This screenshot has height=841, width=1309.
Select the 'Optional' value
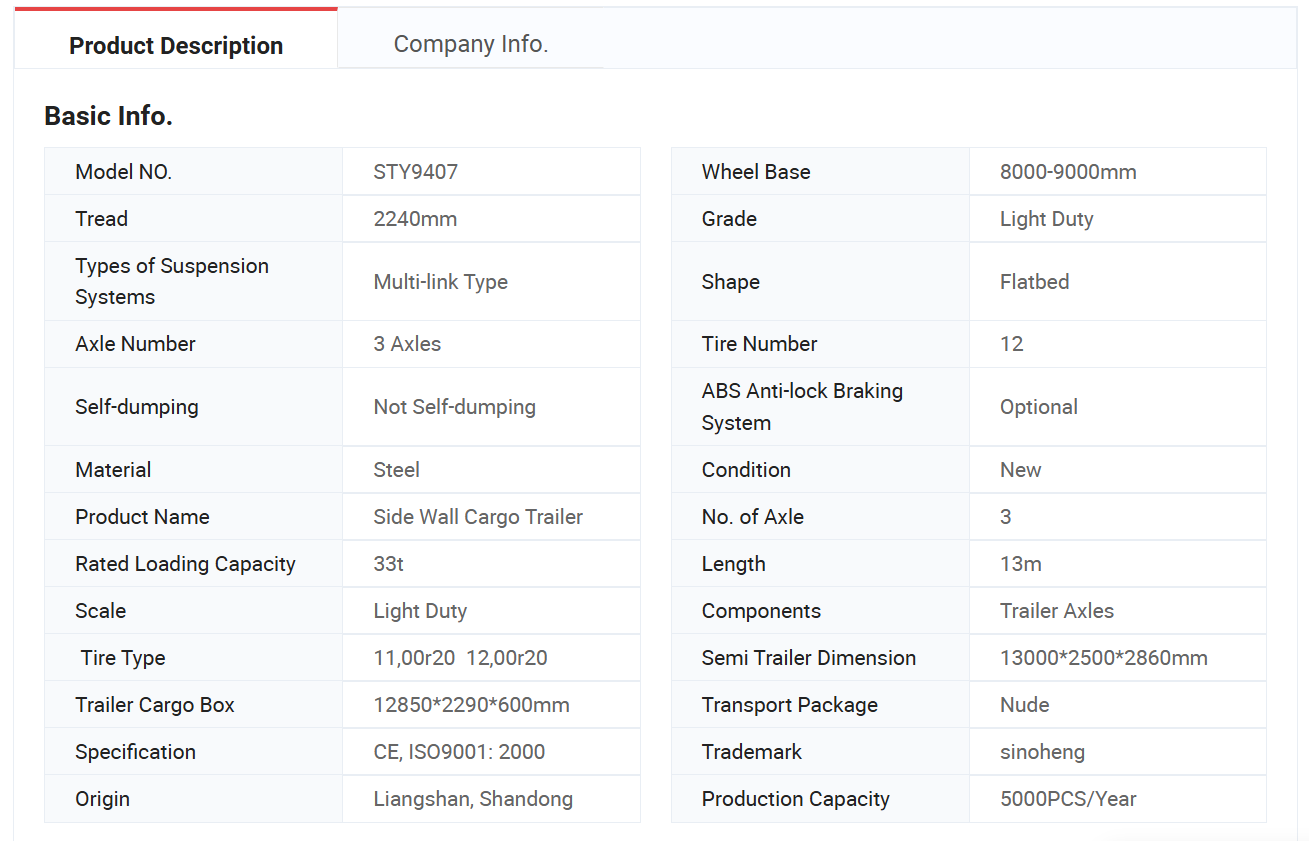point(1039,407)
